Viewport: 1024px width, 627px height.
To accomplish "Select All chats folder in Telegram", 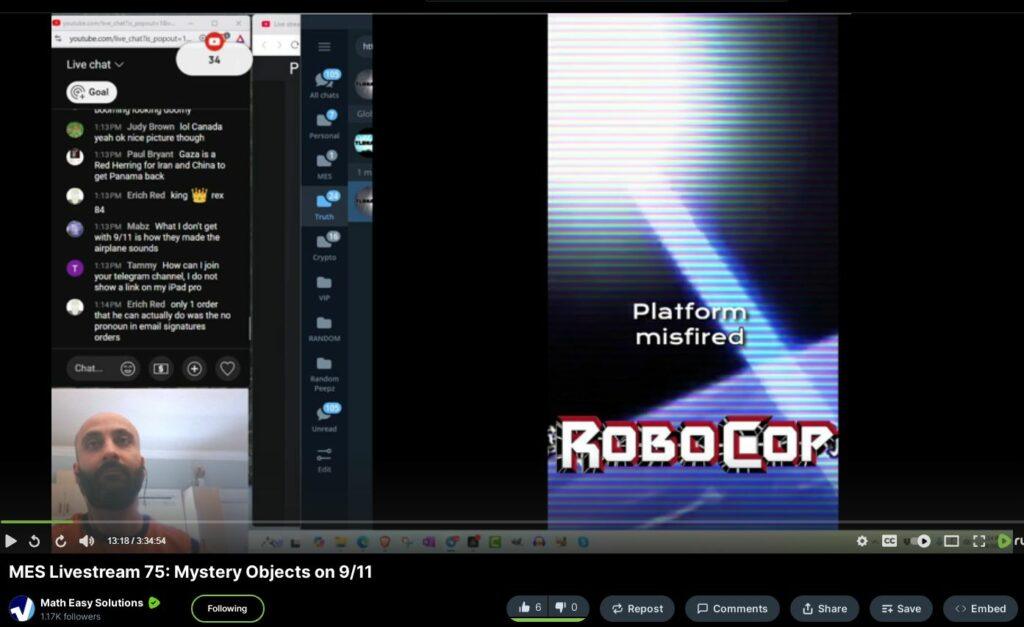I will pyautogui.click(x=324, y=84).
